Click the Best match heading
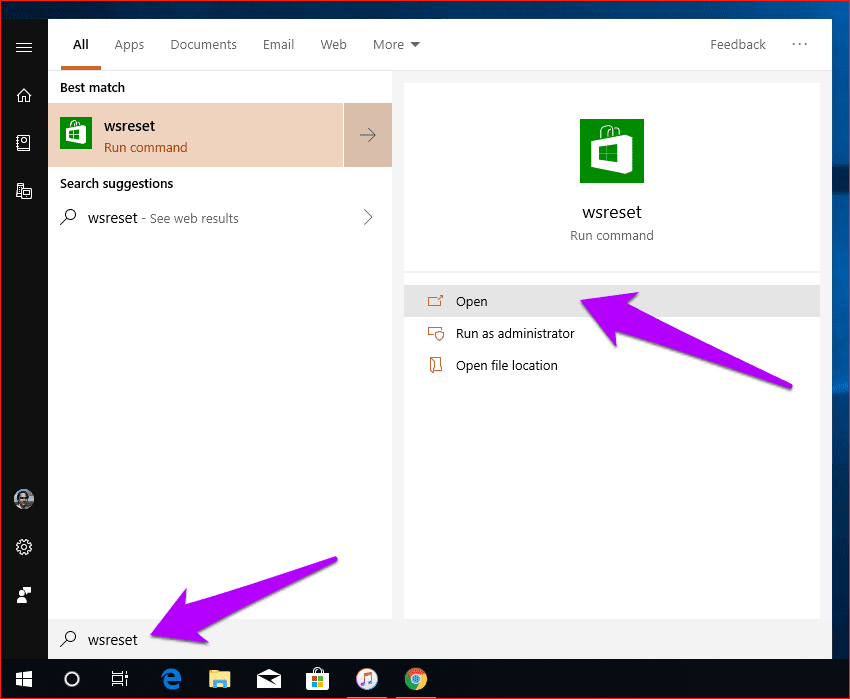Screen dimensions: 850x699 (92, 87)
